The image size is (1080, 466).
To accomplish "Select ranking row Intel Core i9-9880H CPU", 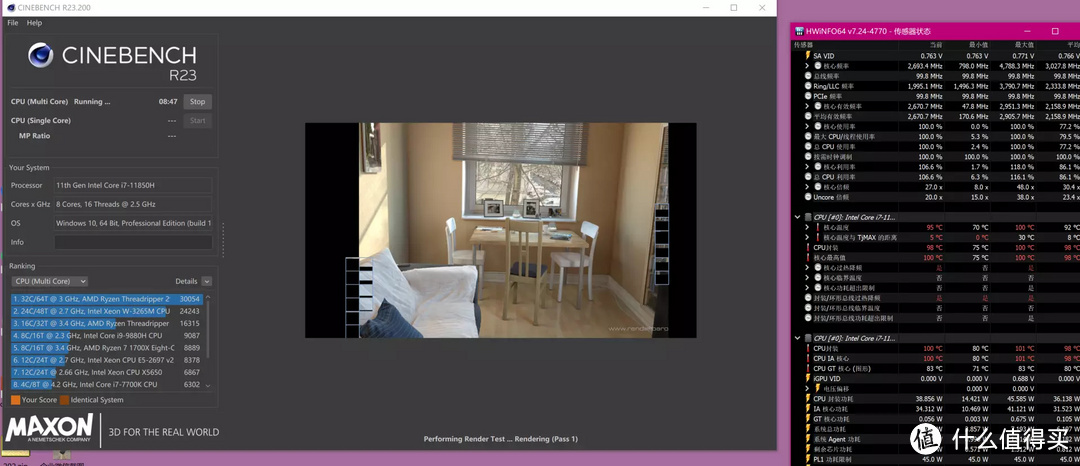I will [106, 336].
